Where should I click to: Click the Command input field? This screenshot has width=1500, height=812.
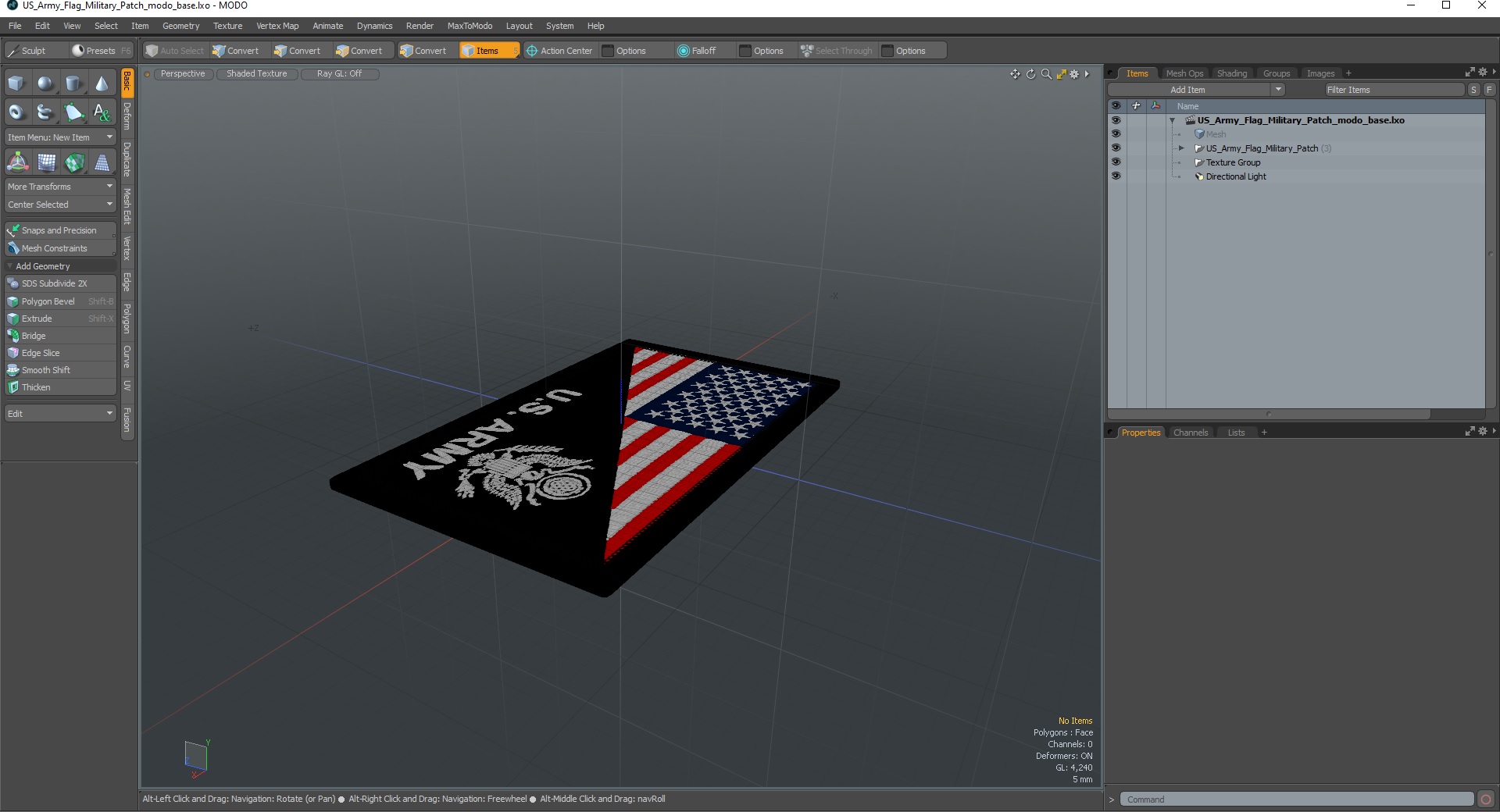1297,800
